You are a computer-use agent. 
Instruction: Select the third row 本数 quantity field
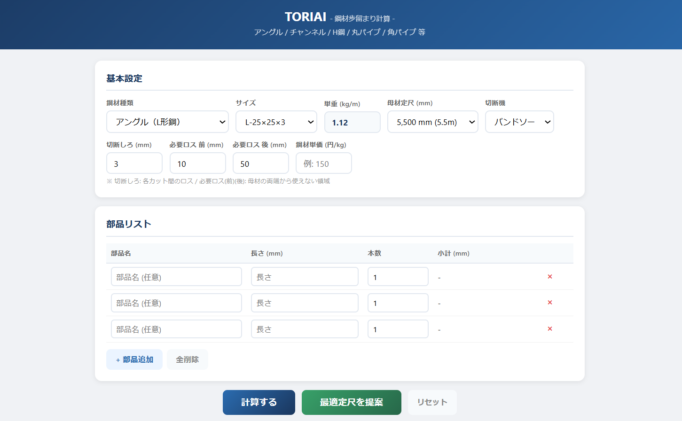point(398,329)
